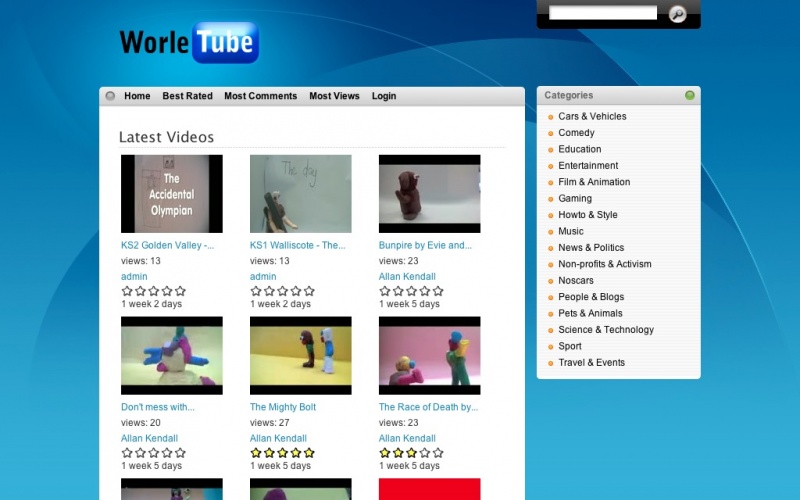Open the Bunpire video thumbnail

[x=429, y=194]
